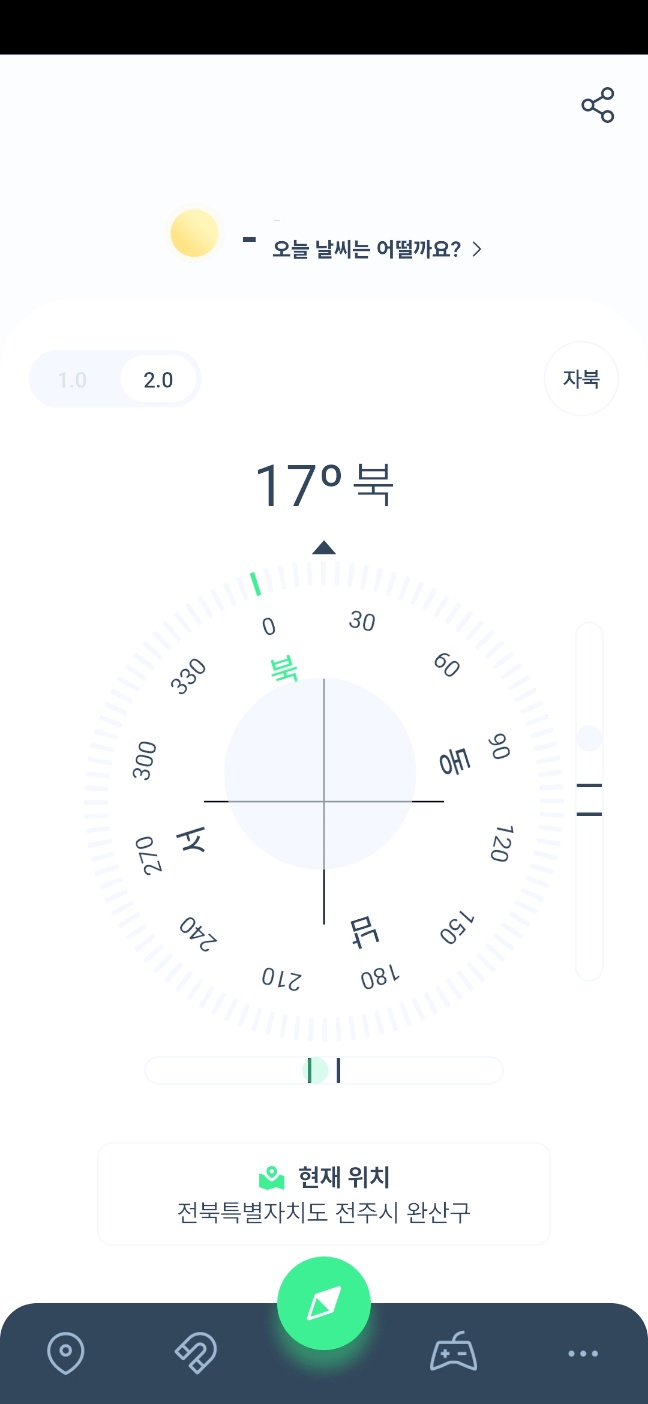Open the location pin tab
This screenshot has width=648, height=1404.
(66, 1354)
